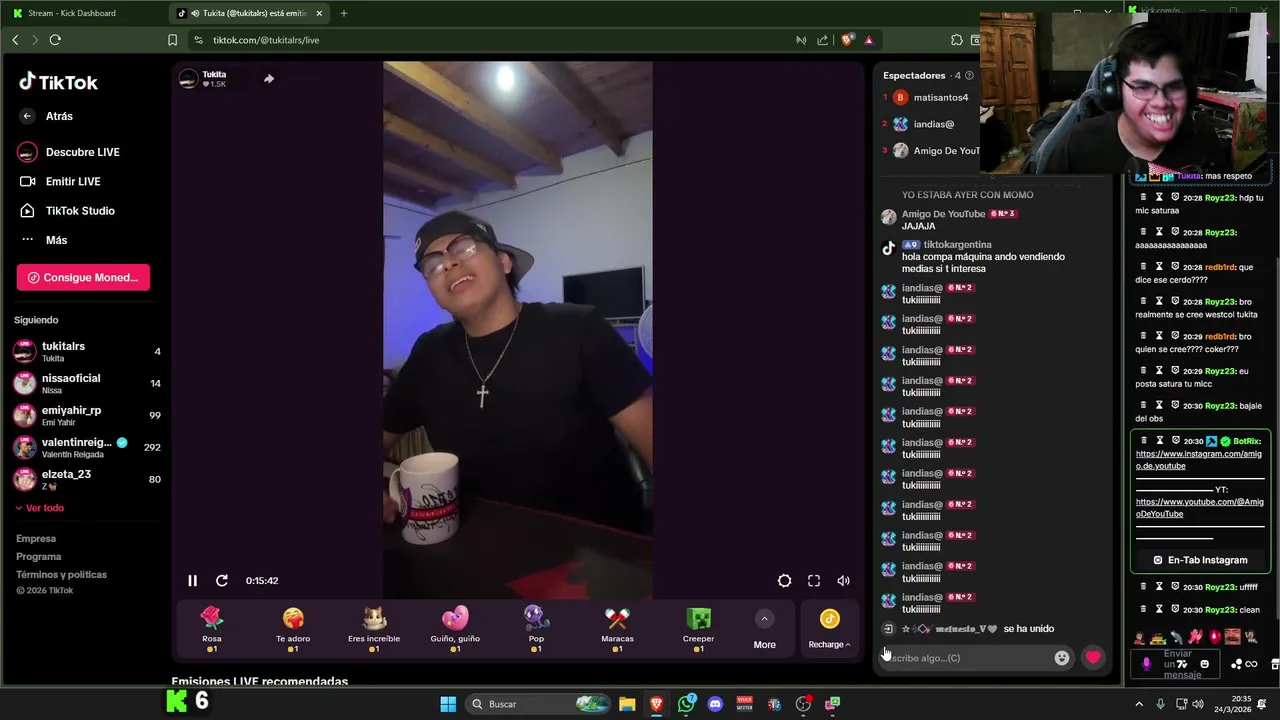Open Brave Shields icon

coord(847,40)
